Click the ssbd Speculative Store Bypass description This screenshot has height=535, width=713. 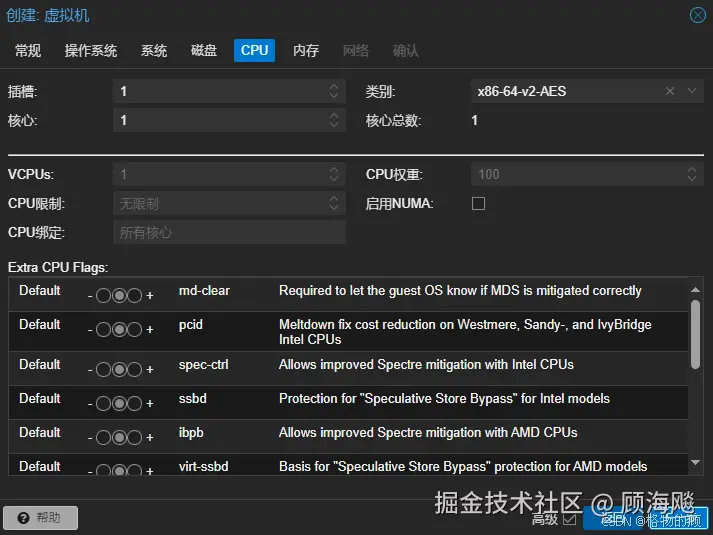click(444, 399)
